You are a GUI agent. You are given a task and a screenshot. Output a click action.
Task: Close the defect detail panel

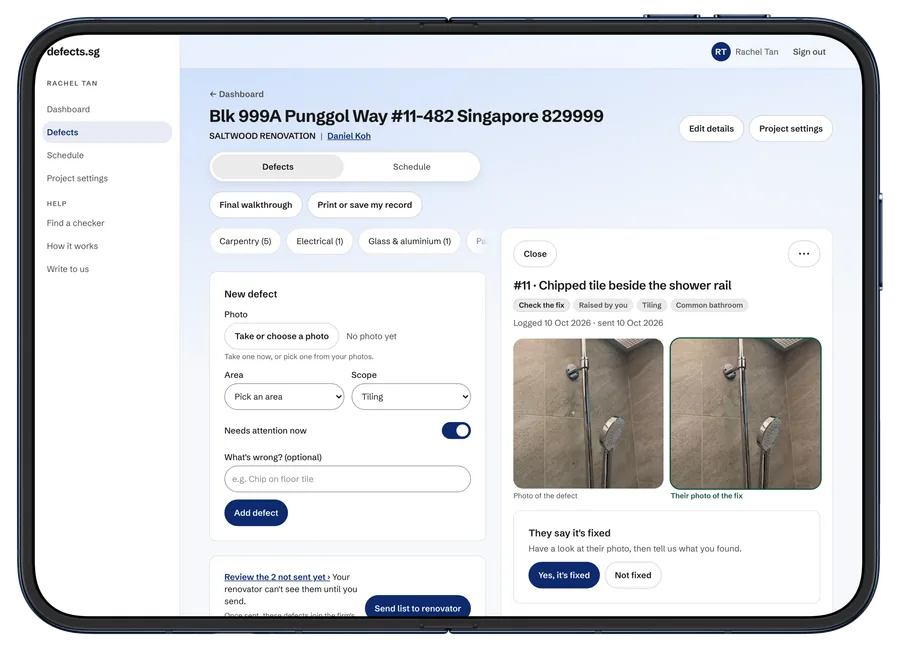535,254
